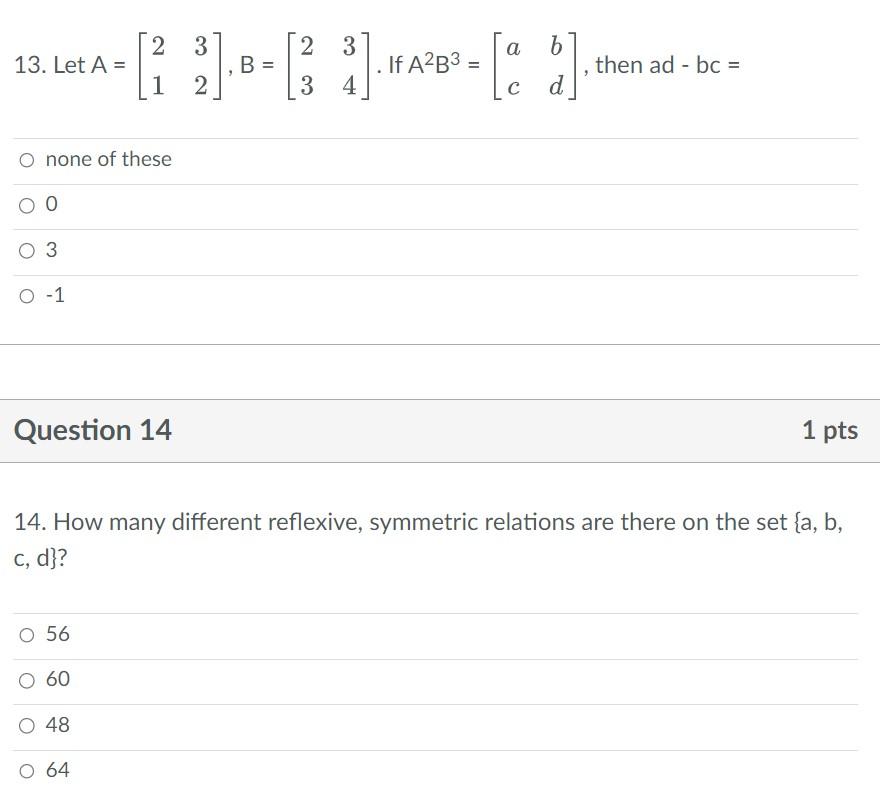Choose answer option '0' for question 13
880x804 pixels.
pos(26,204)
